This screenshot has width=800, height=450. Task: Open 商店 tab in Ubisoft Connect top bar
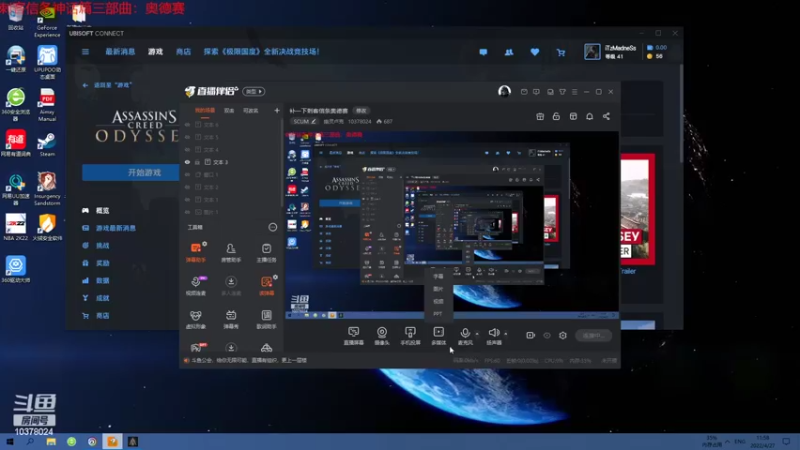[183, 52]
